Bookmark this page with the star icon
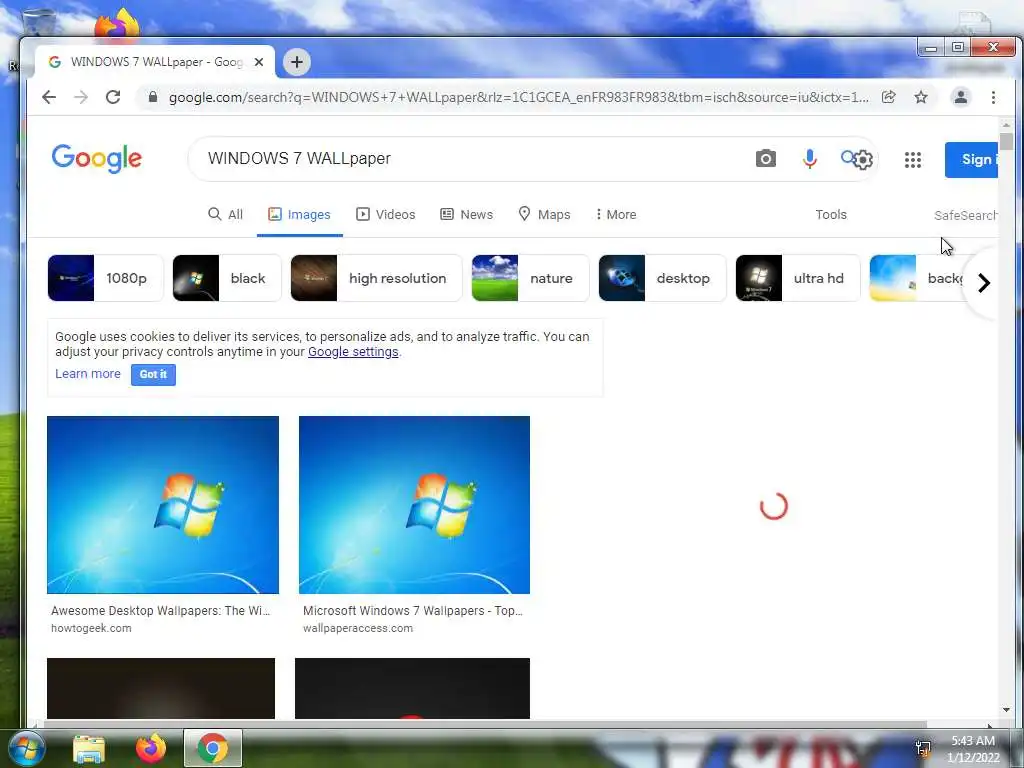Viewport: 1024px width, 768px height. click(921, 97)
